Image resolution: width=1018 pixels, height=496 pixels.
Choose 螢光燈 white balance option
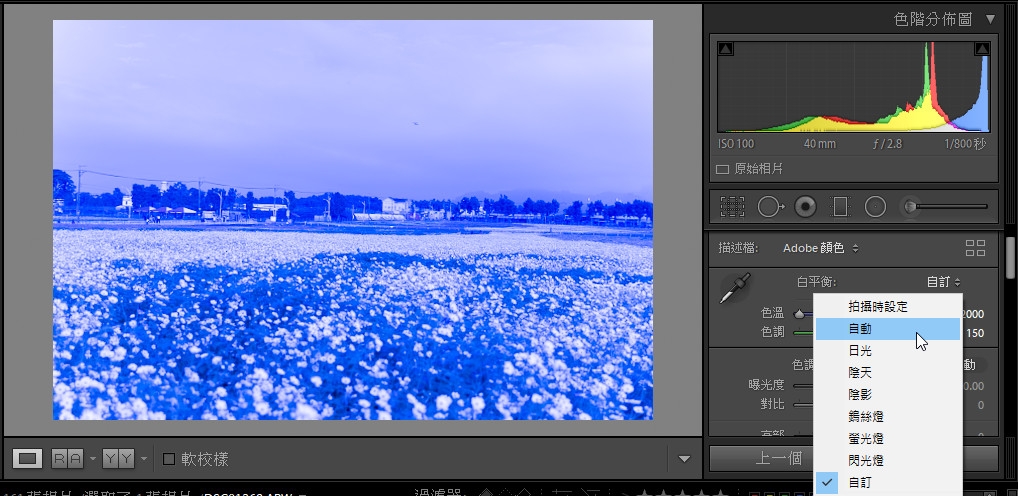click(888, 438)
